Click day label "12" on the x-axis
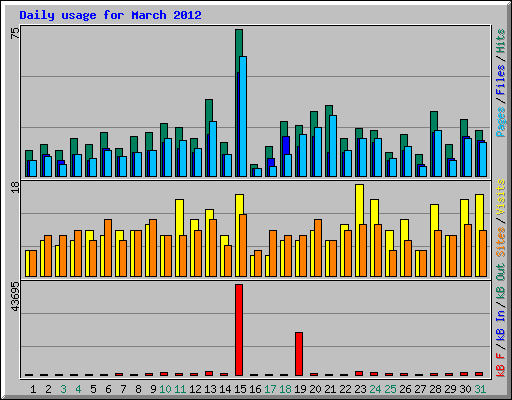This screenshot has height=400, width=512. coord(195,389)
